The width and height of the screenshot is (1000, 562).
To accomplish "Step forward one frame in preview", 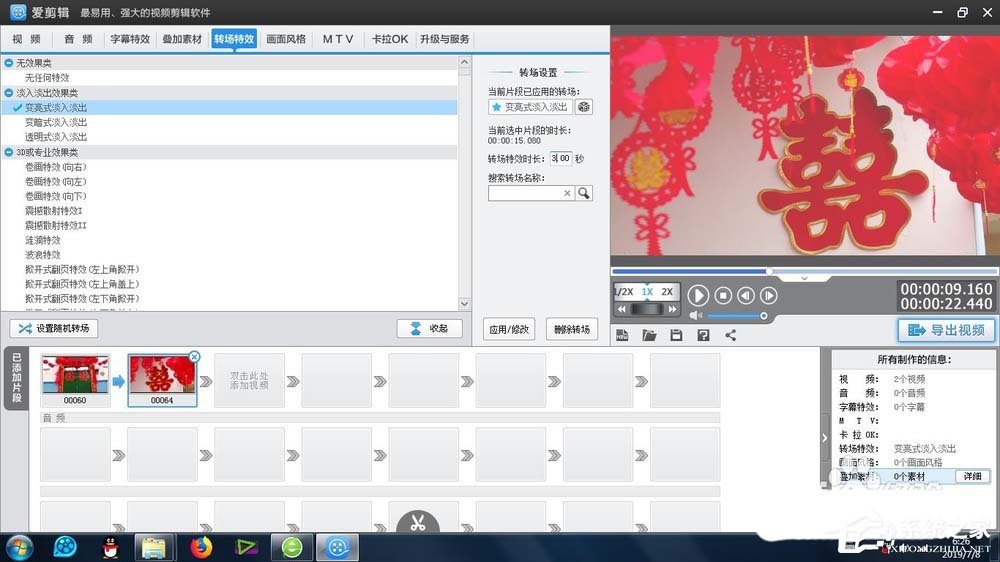I will (769, 295).
